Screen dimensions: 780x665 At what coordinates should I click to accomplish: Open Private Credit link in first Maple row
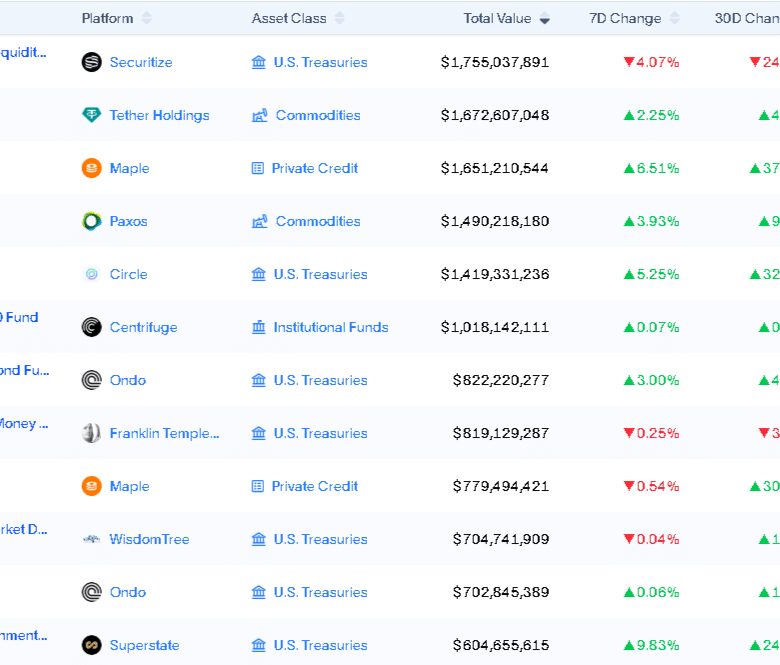click(314, 168)
